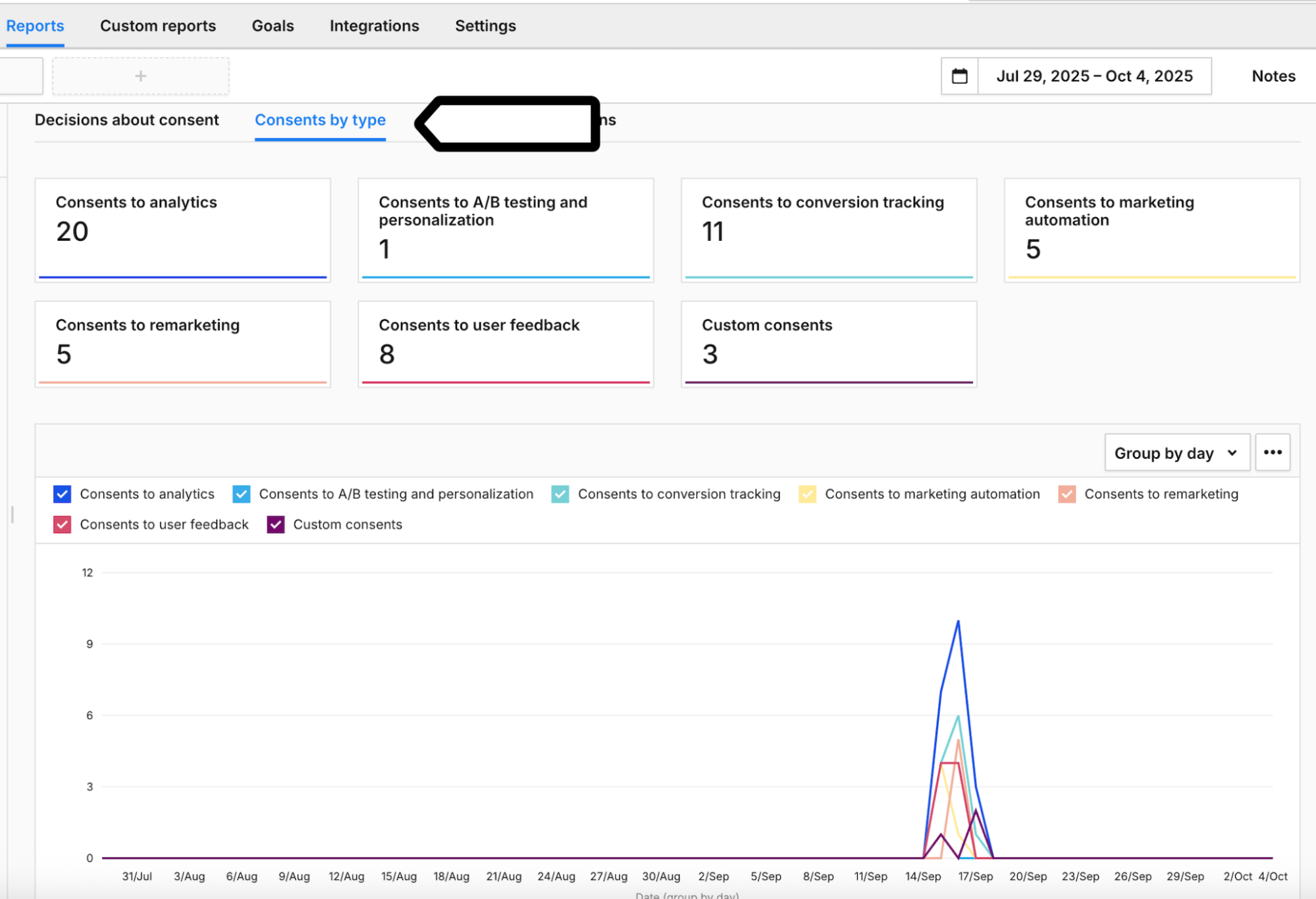Disable the Consents to remarketing series

point(1066,494)
